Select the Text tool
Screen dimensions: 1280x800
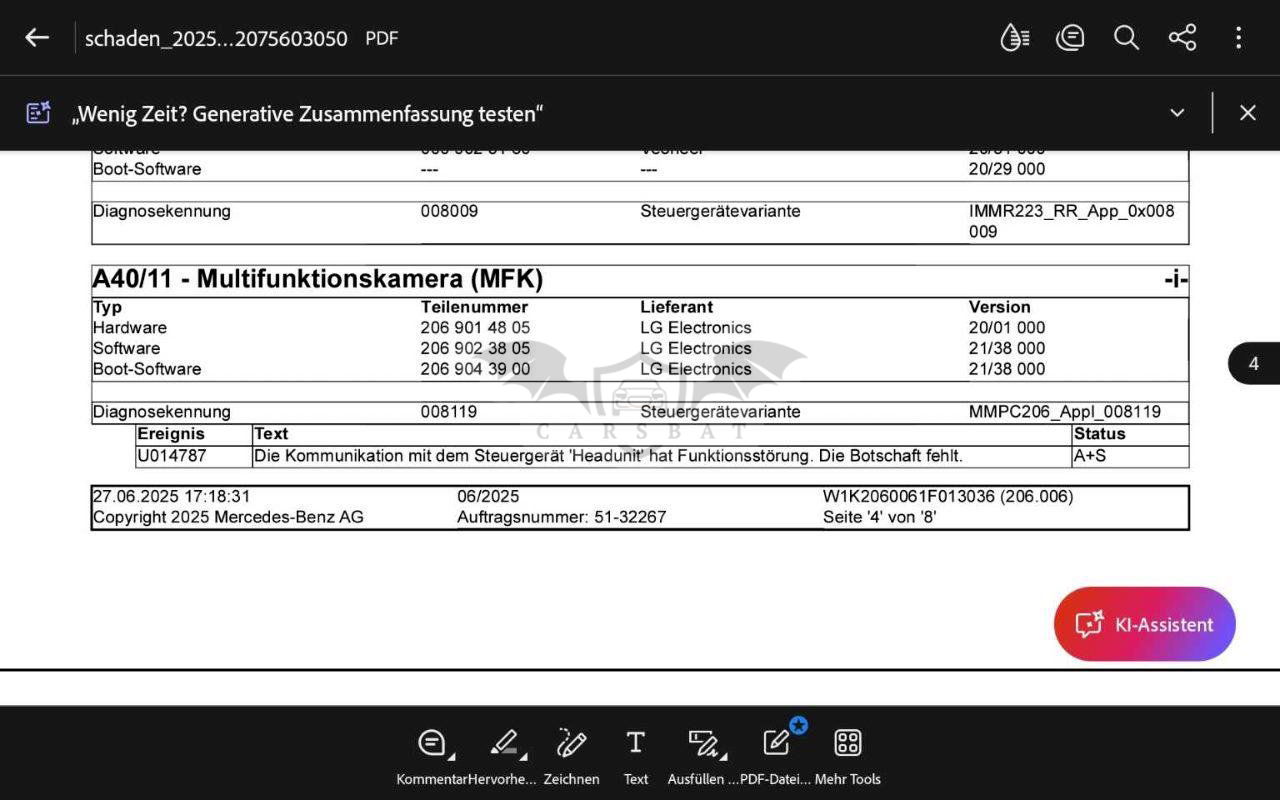click(x=635, y=755)
